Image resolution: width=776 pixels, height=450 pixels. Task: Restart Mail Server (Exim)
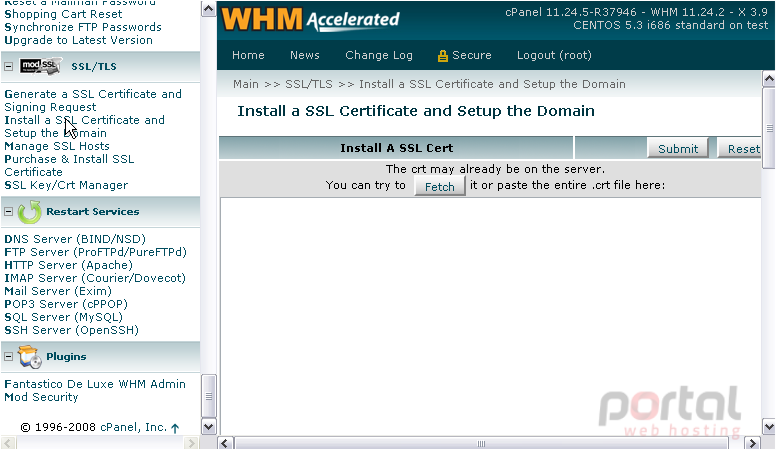coord(58,291)
